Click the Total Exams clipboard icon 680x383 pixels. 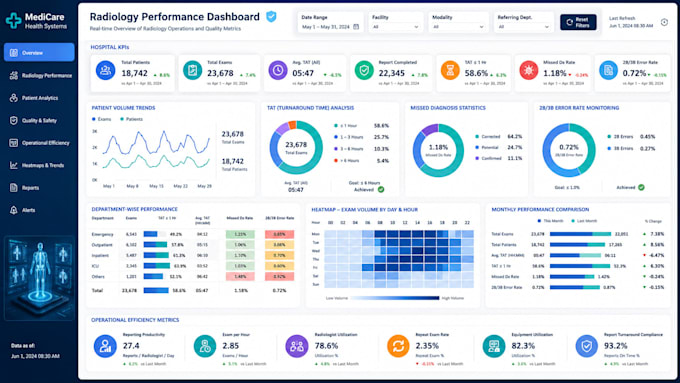point(193,70)
